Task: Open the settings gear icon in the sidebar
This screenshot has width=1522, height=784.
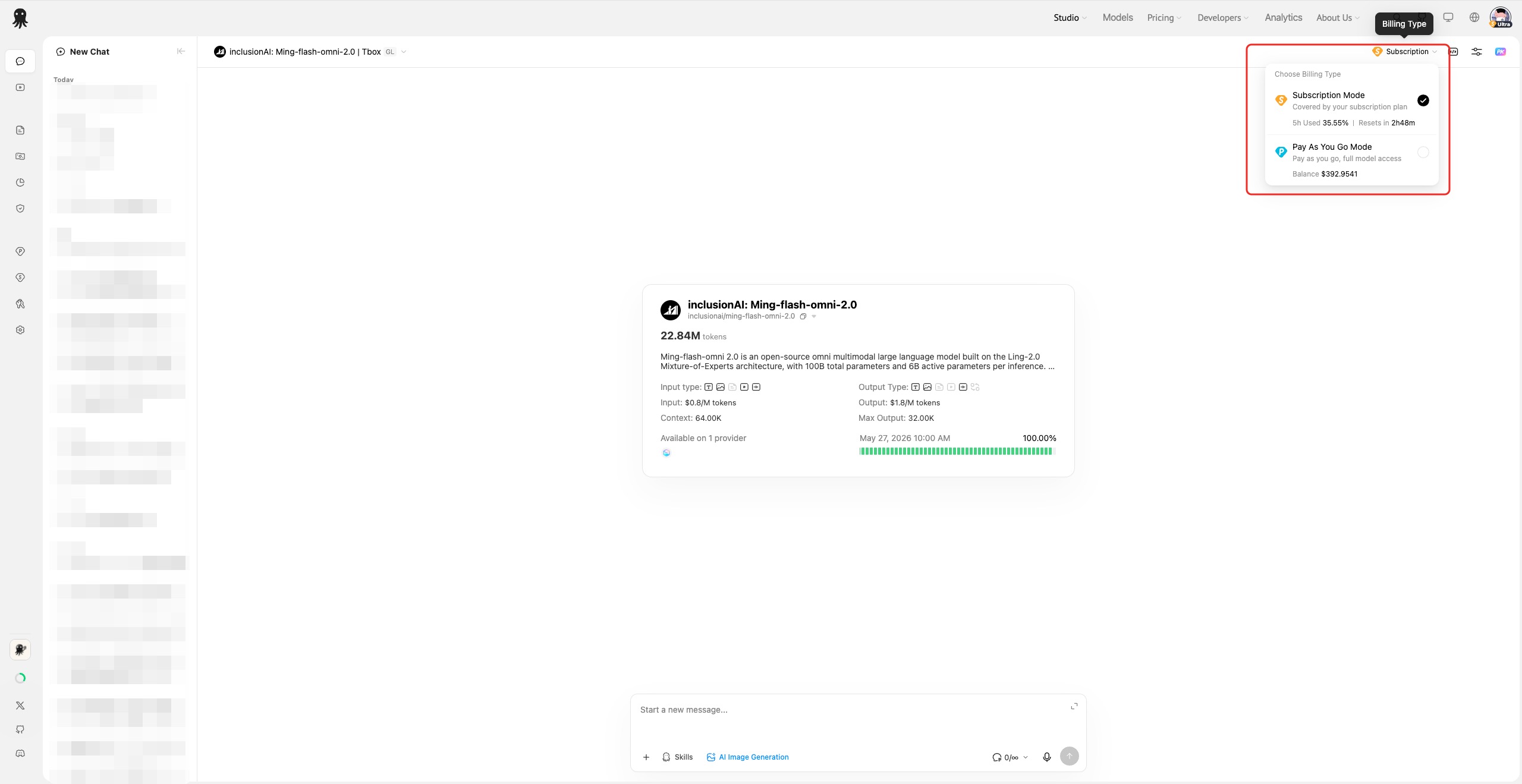Action: pos(20,330)
